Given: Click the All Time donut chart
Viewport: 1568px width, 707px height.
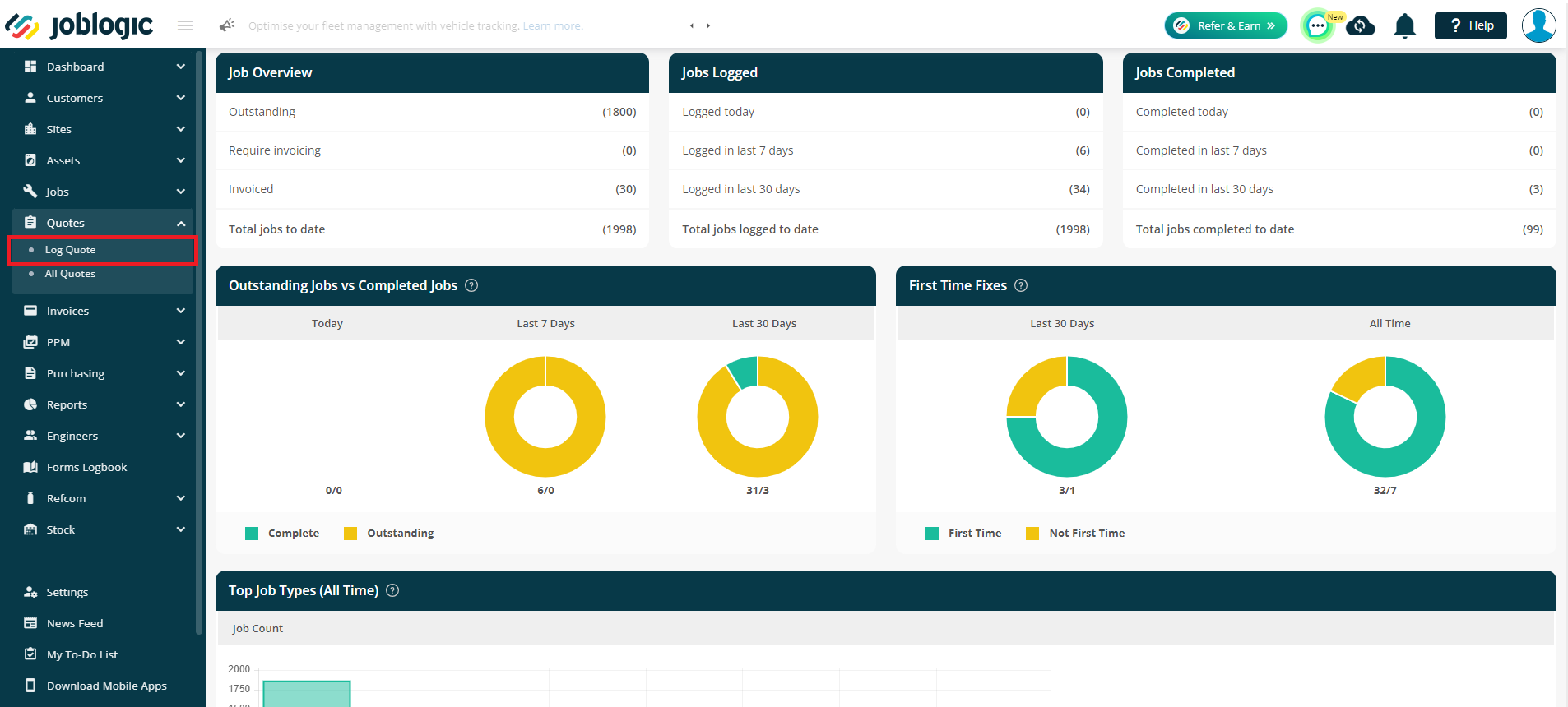Looking at the screenshot, I should [x=1385, y=416].
